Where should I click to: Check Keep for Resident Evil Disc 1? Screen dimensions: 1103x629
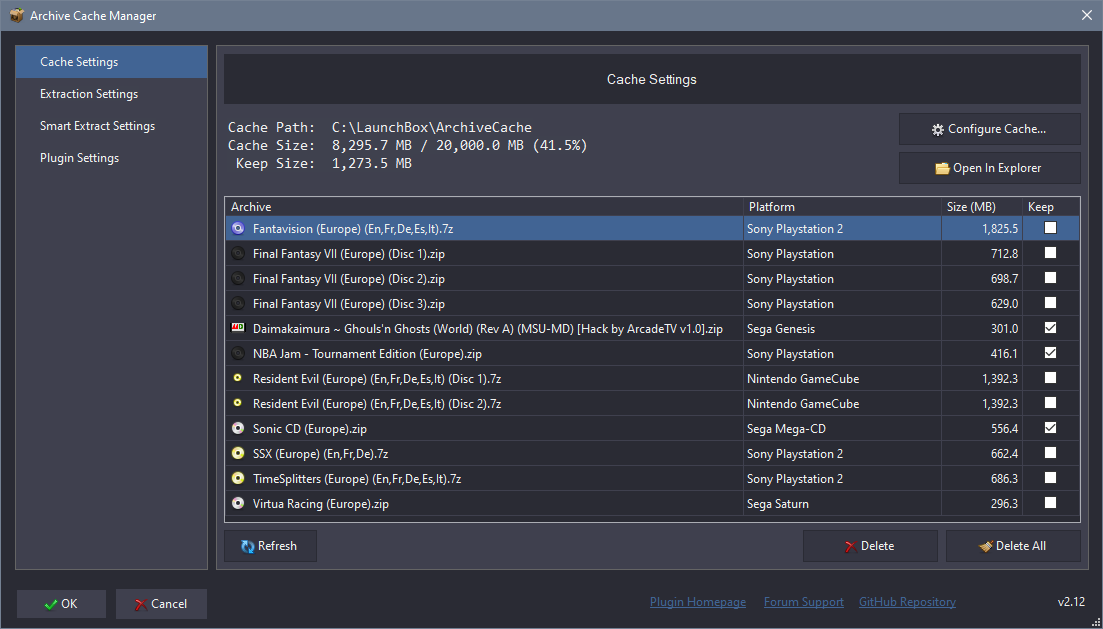(1050, 378)
